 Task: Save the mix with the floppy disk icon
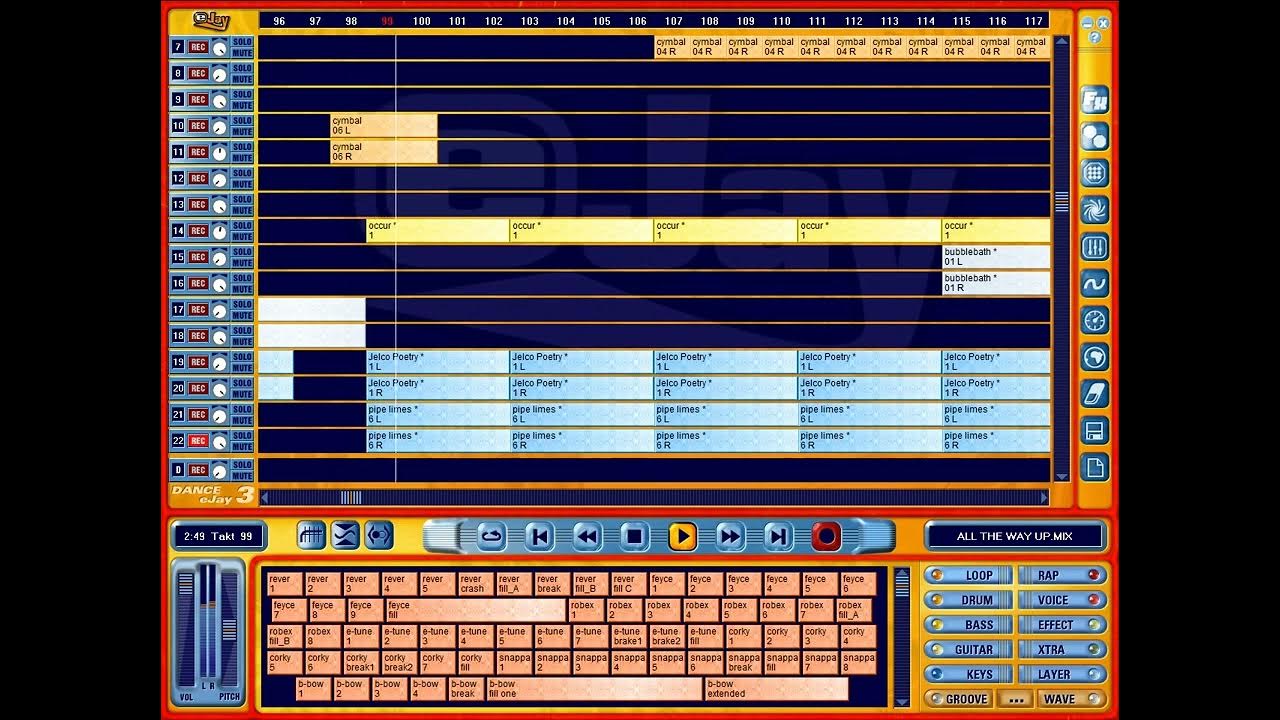pyautogui.click(x=1095, y=431)
